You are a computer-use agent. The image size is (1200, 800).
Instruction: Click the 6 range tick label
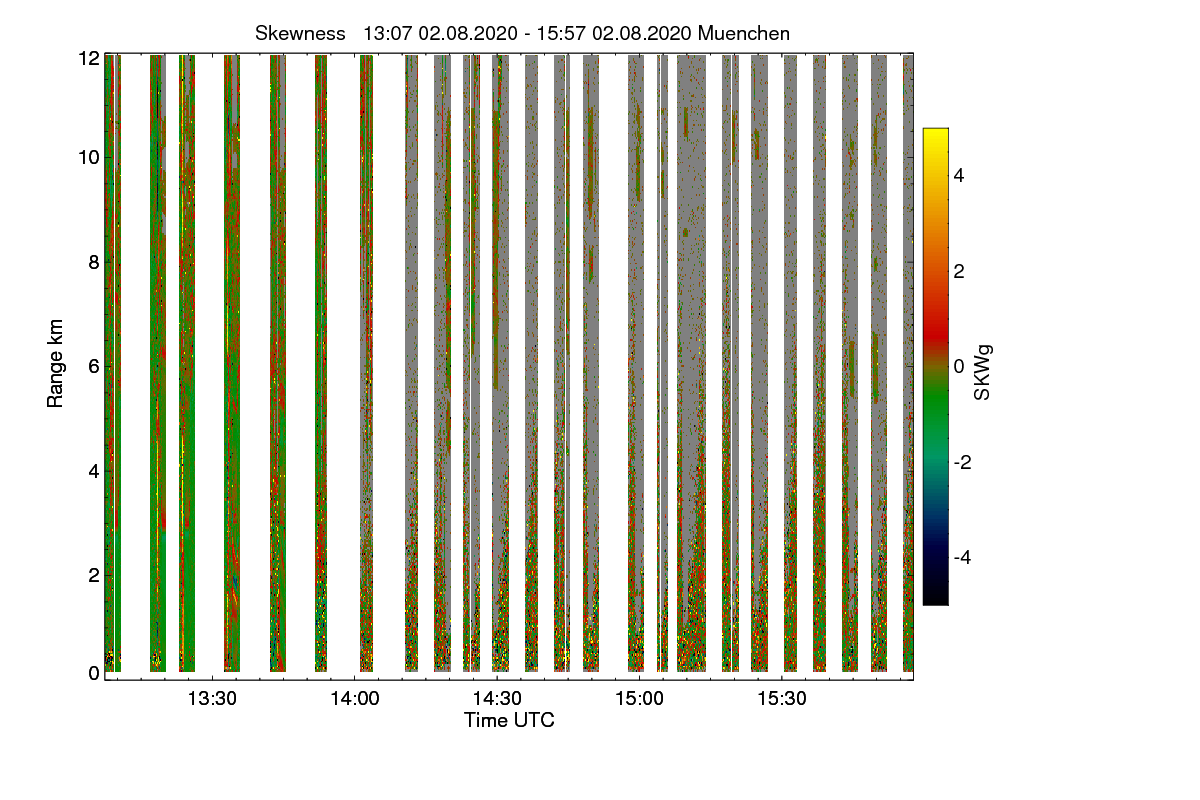point(94,366)
